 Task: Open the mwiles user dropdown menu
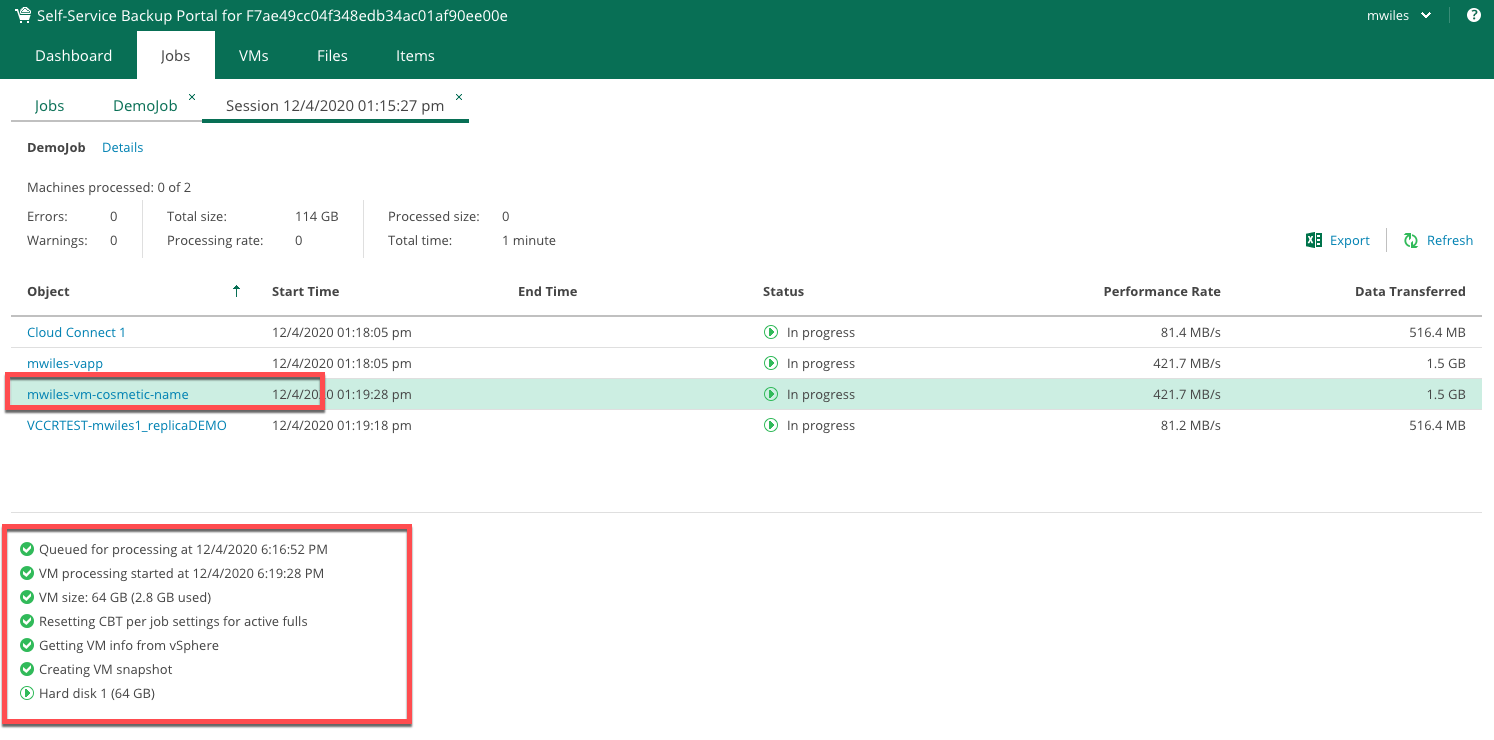(x=1398, y=15)
